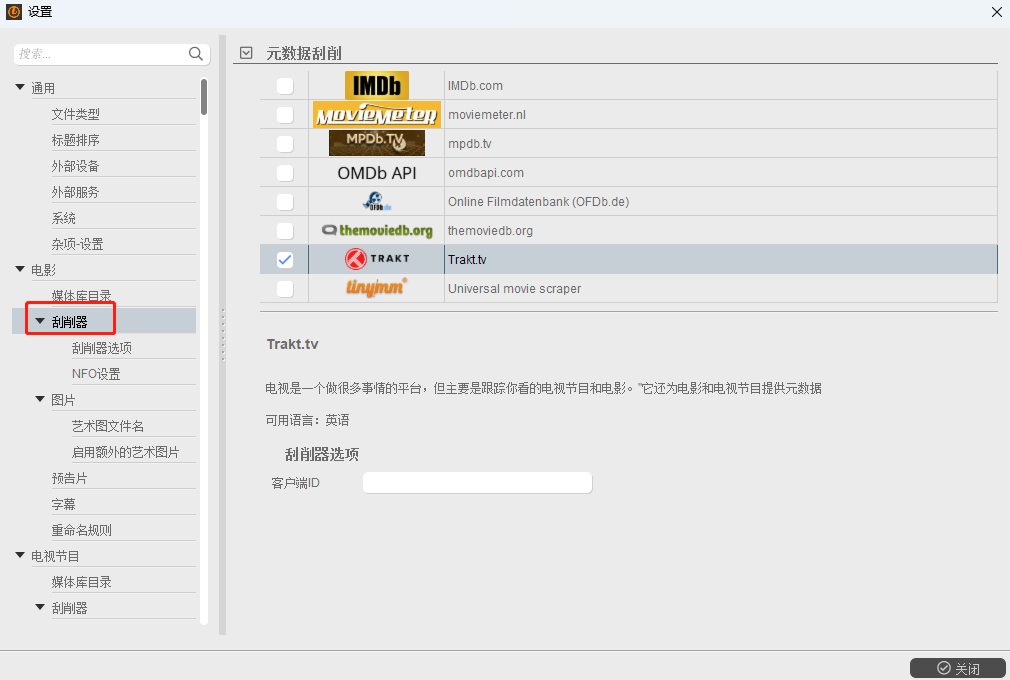Enable the omdbapi.com checkbox
This screenshot has width=1010, height=680.
click(285, 173)
